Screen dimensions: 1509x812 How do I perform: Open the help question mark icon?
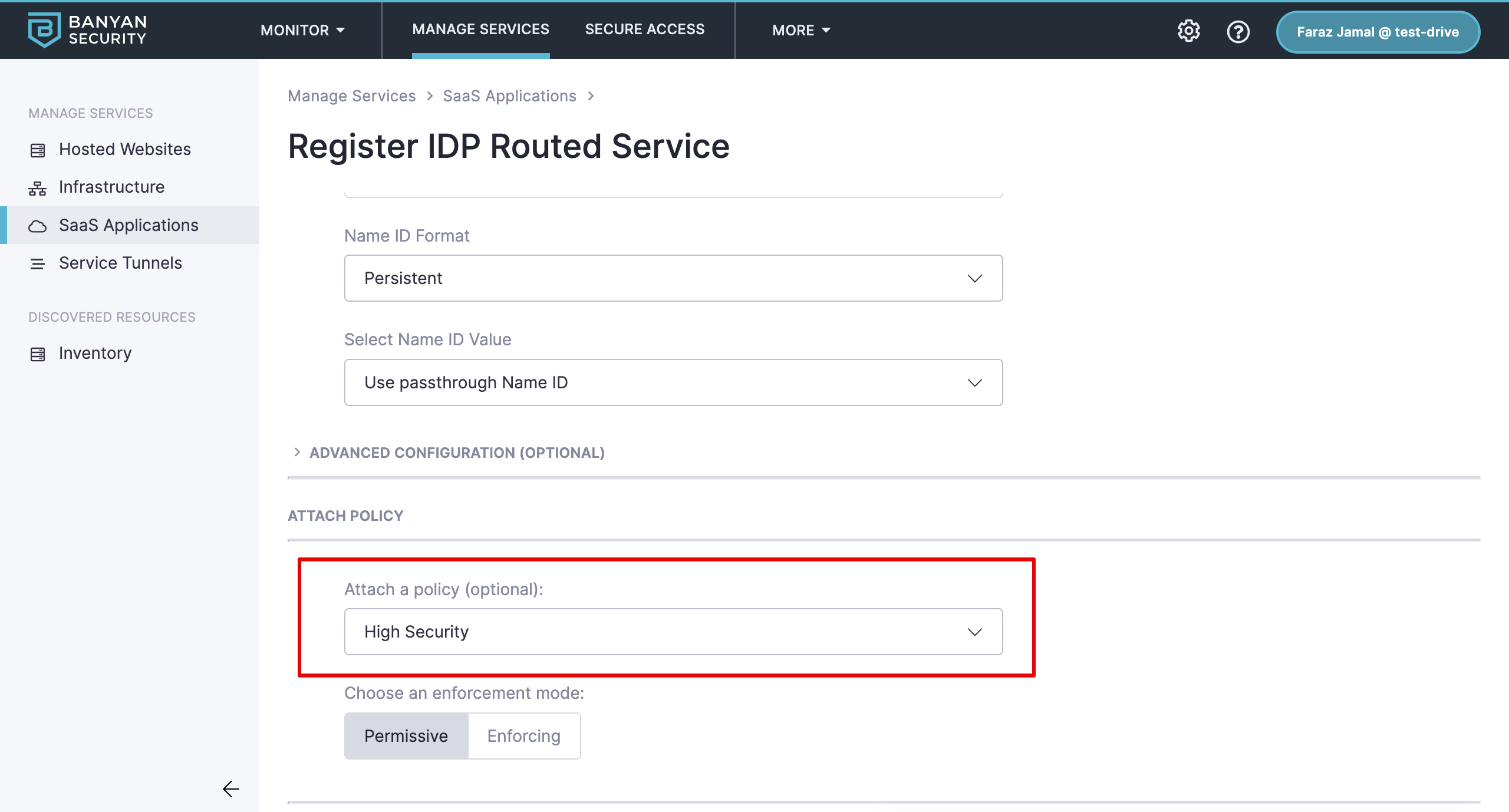coord(1238,31)
